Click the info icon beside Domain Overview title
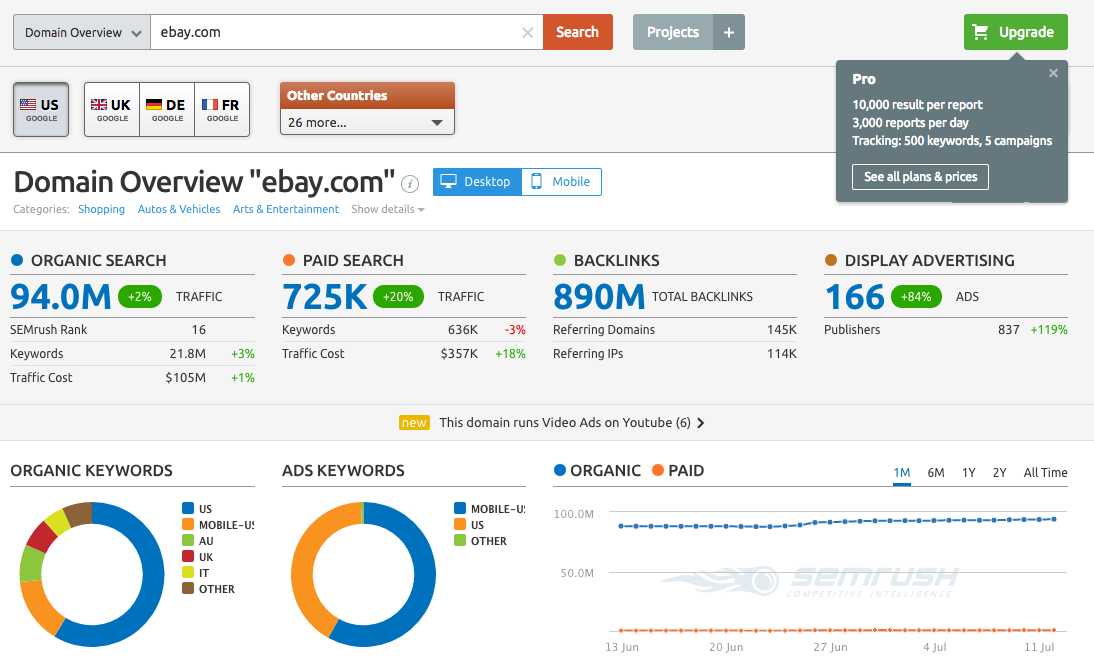1094x671 pixels. click(410, 183)
